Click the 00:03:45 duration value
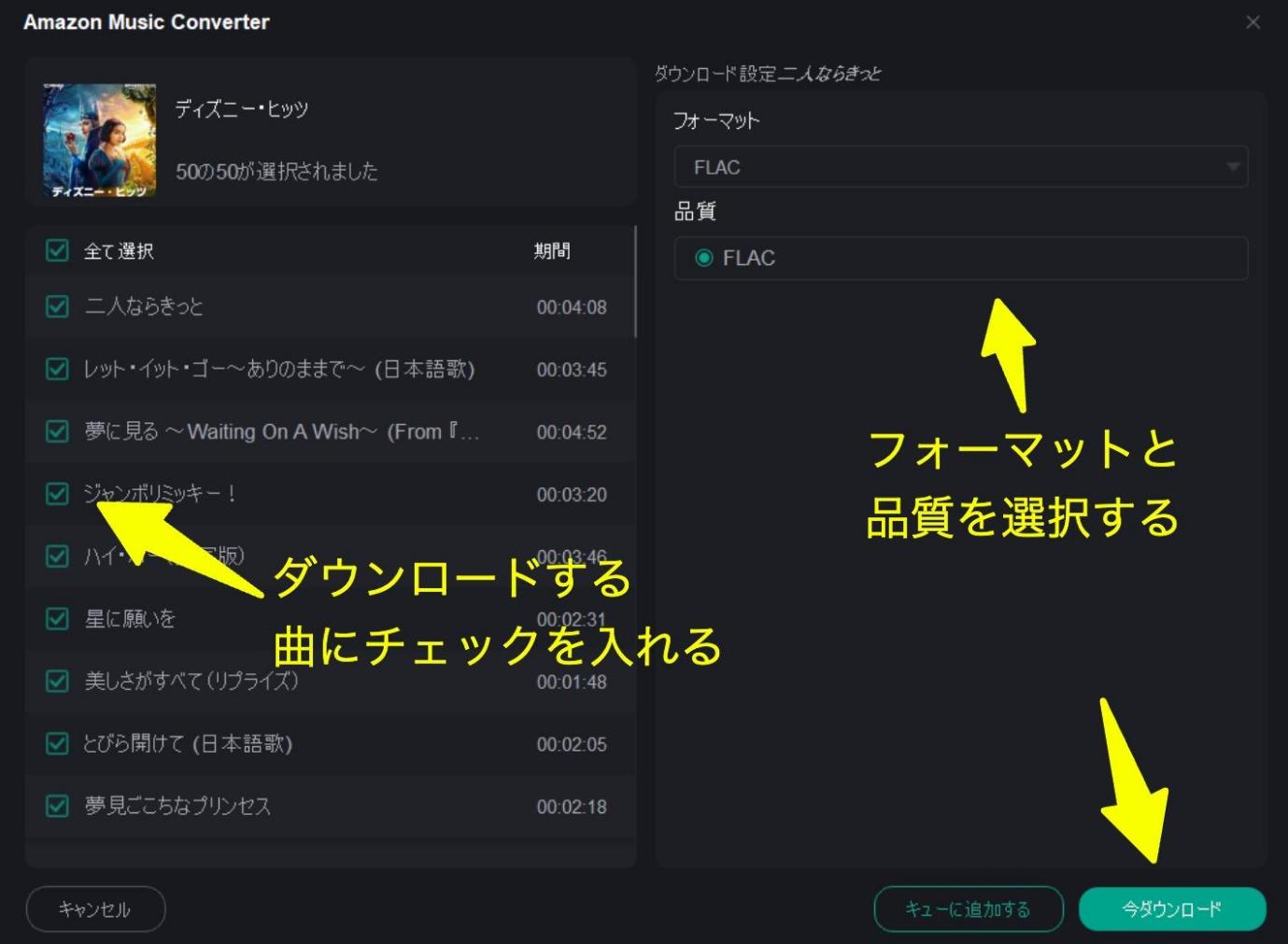1288x944 pixels. [x=572, y=370]
